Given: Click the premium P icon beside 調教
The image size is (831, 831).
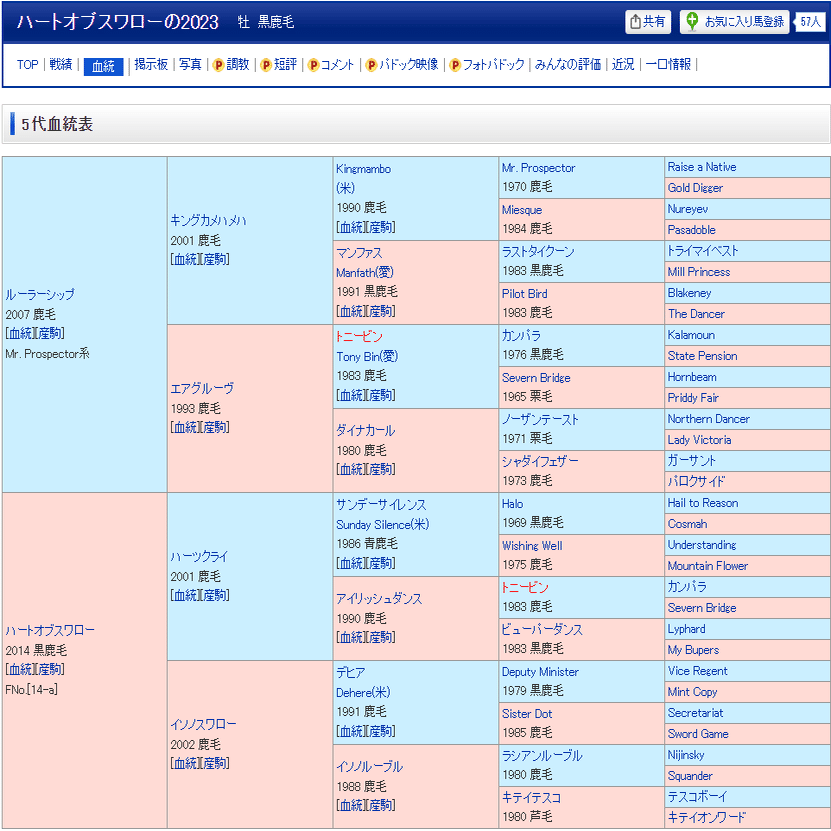Looking at the screenshot, I should [218, 65].
